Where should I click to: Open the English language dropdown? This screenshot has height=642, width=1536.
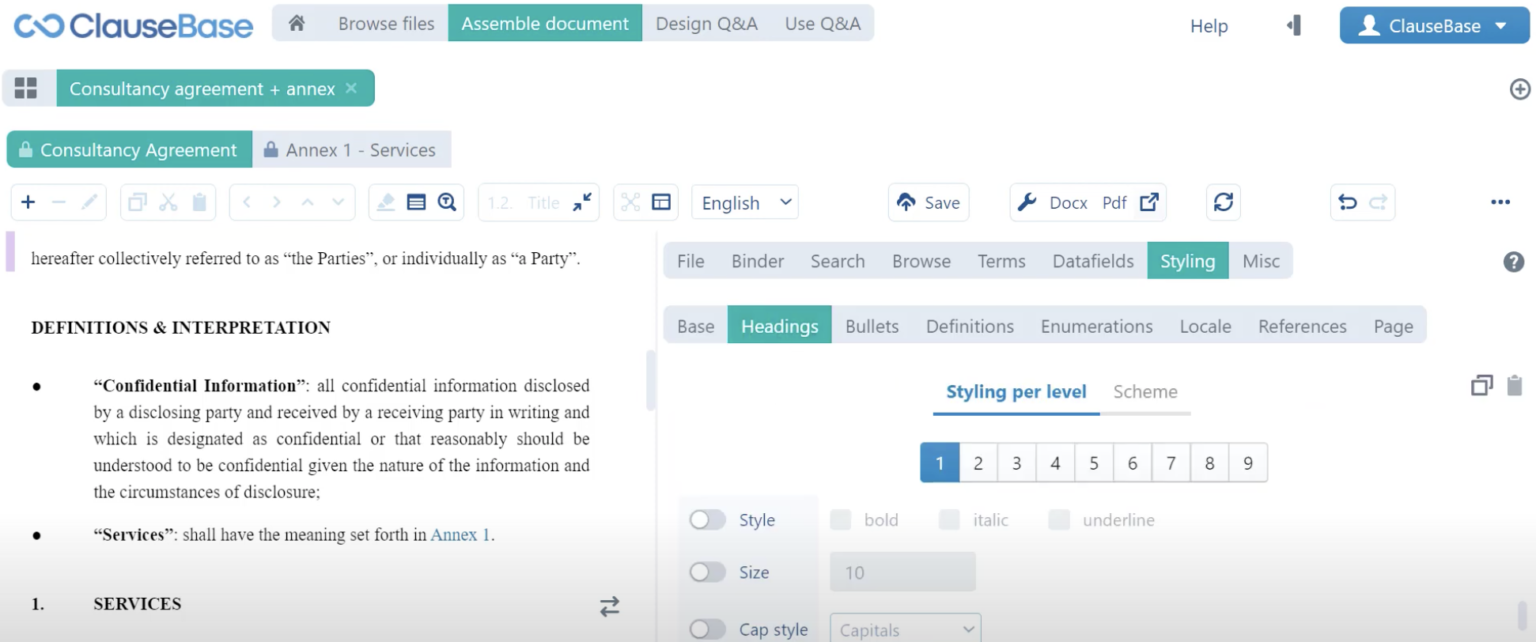tap(745, 202)
